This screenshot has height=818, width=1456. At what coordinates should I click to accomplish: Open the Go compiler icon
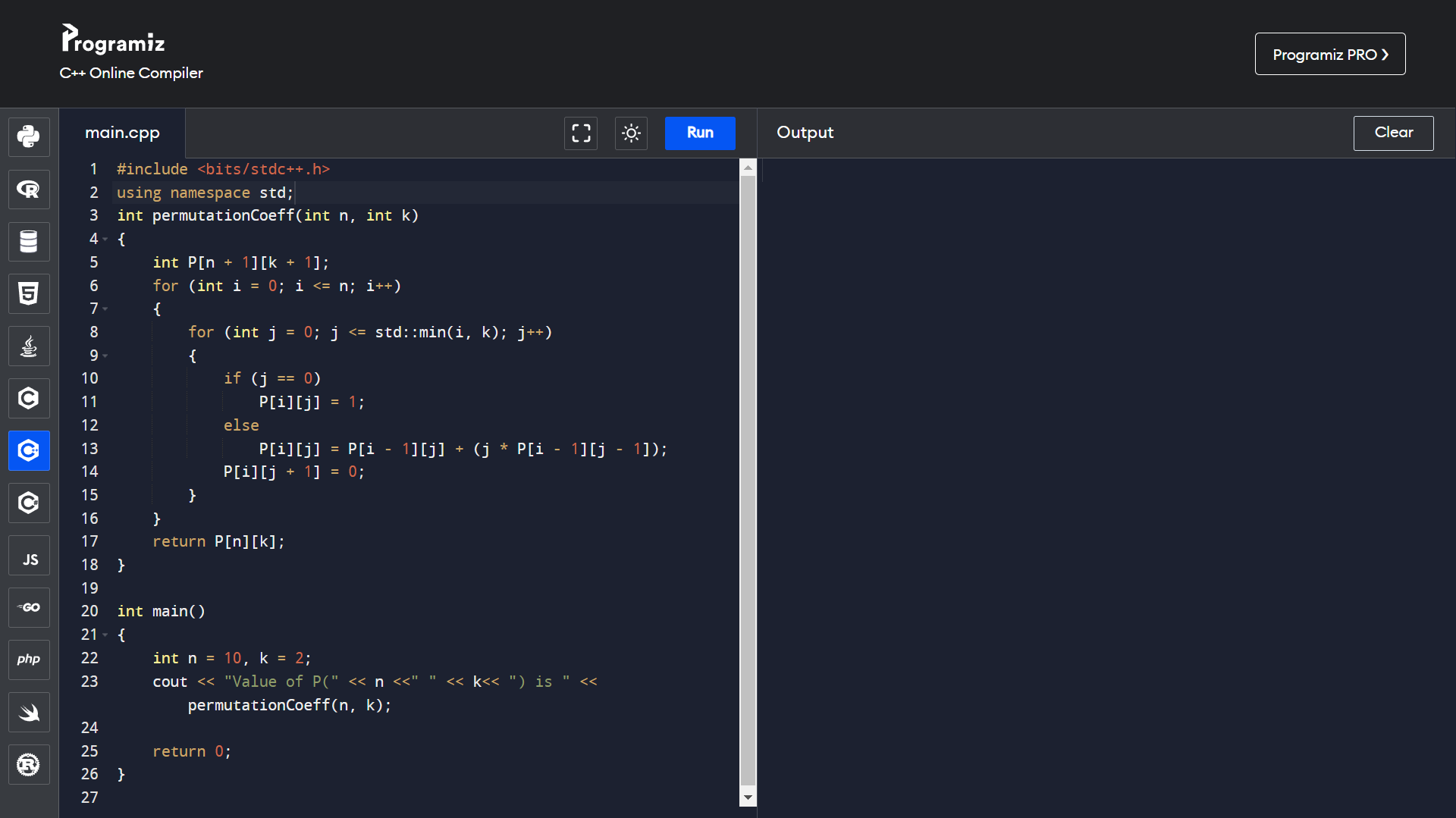coord(29,607)
